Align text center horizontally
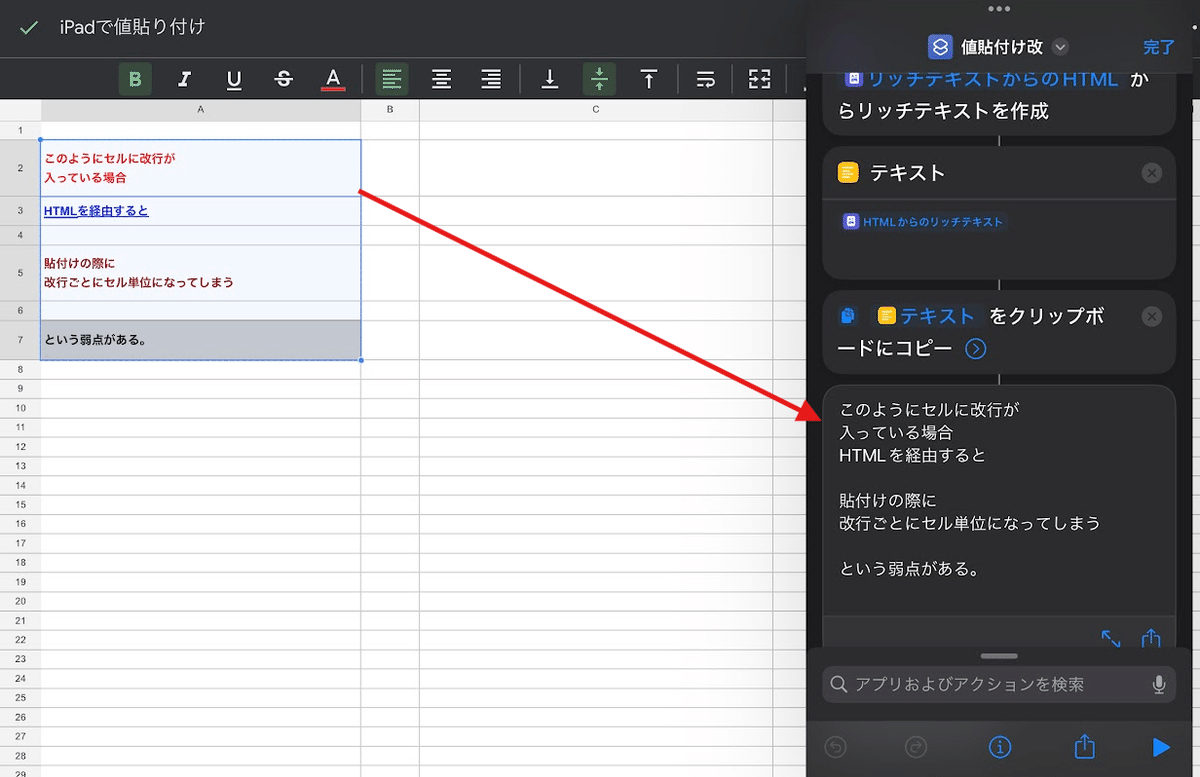The width and height of the screenshot is (1200, 777). coord(441,79)
